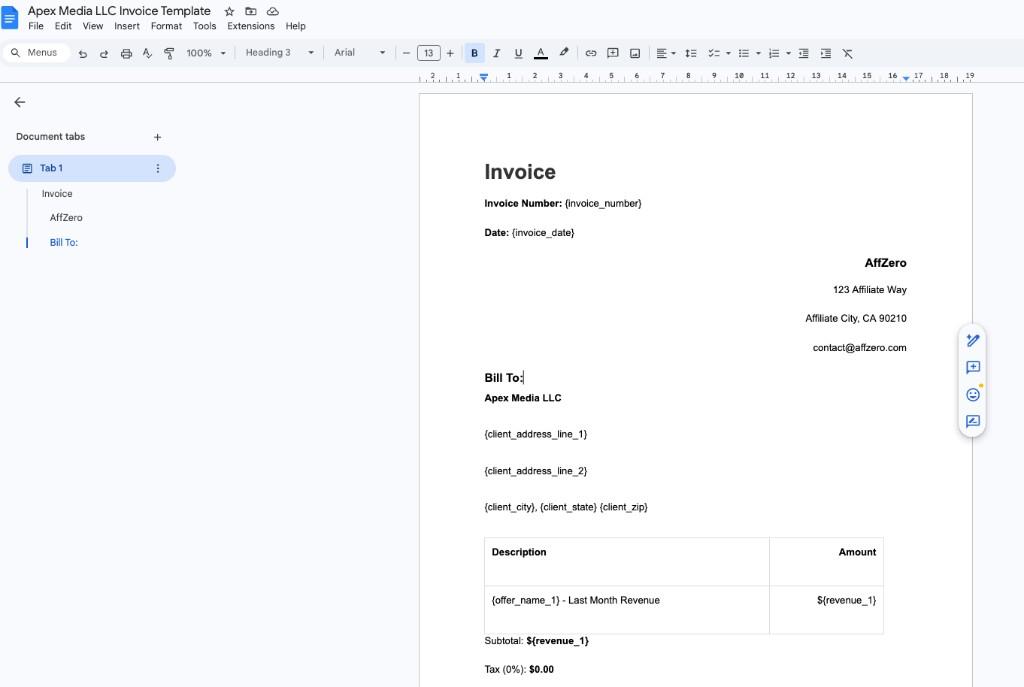Click the font size field showing 13

tap(428, 54)
